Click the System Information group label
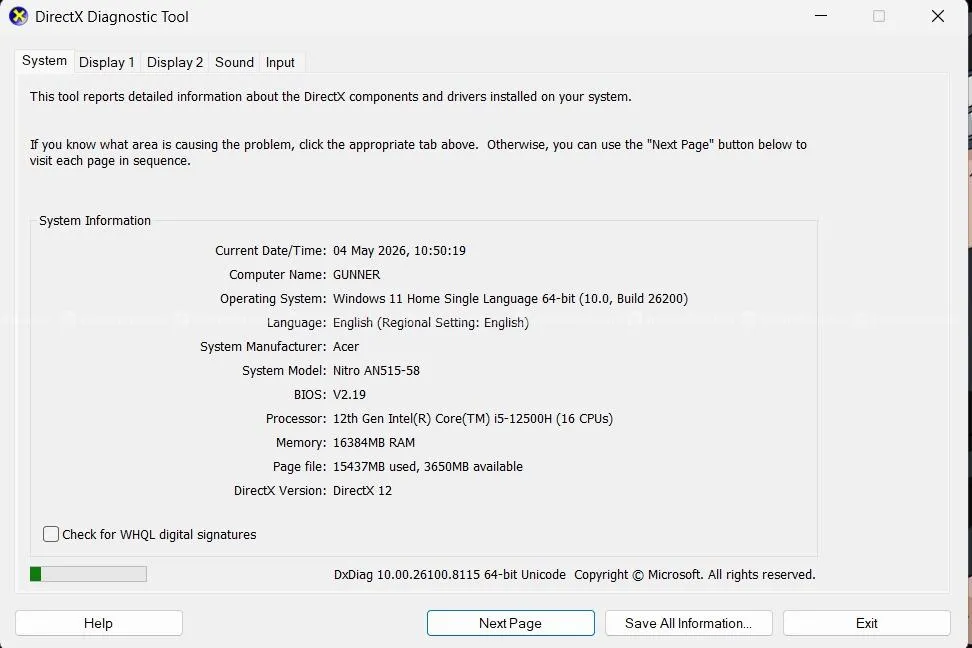The height and width of the screenshot is (648, 972). pyautogui.click(x=95, y=221)
